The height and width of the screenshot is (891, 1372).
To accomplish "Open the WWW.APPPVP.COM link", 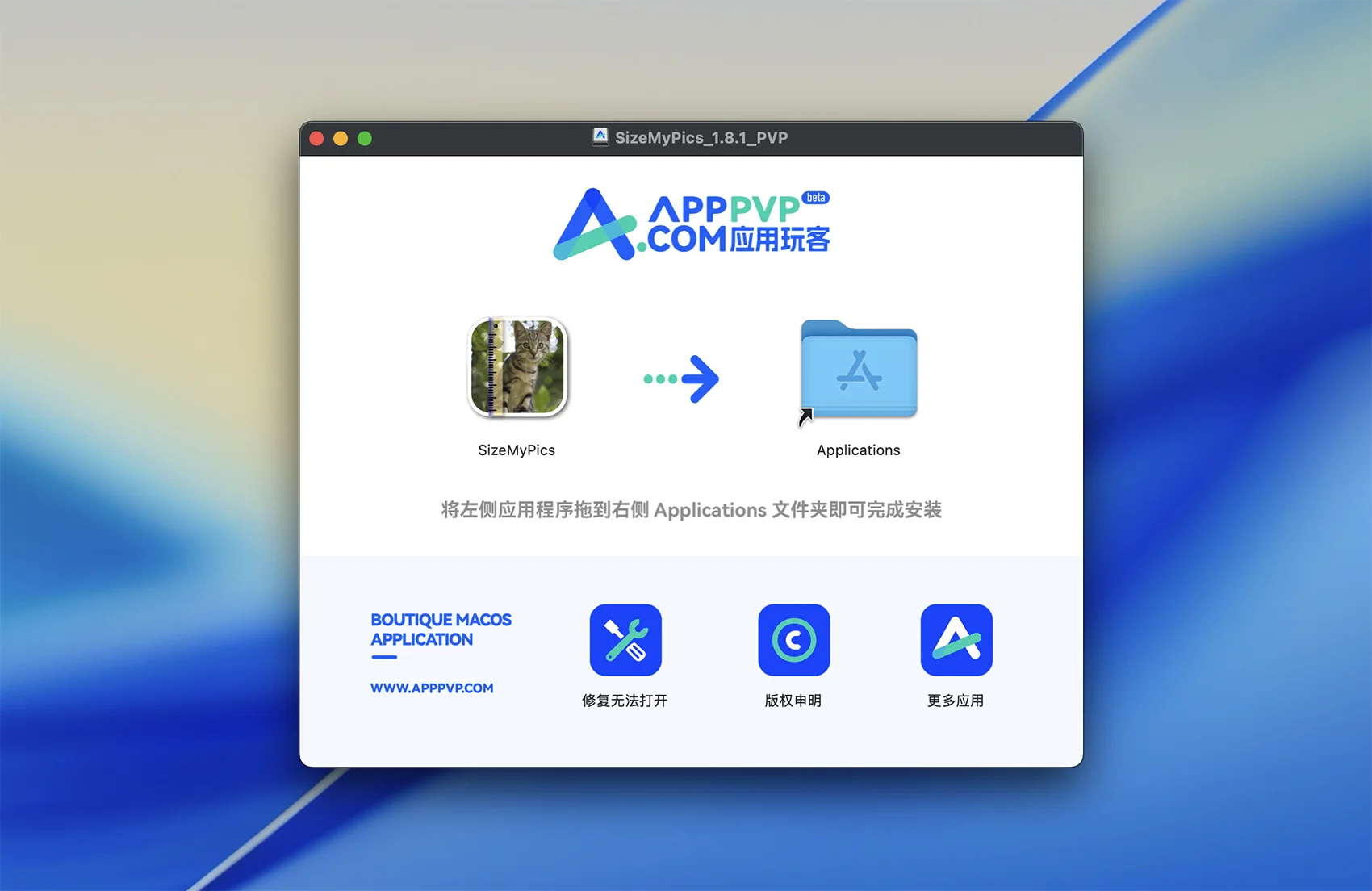I will tap(432, 688).
